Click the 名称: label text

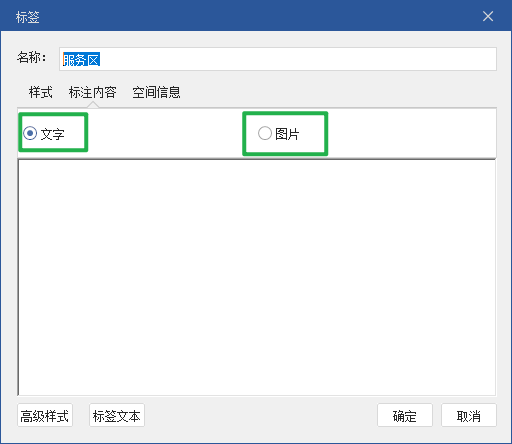[32, 57]
